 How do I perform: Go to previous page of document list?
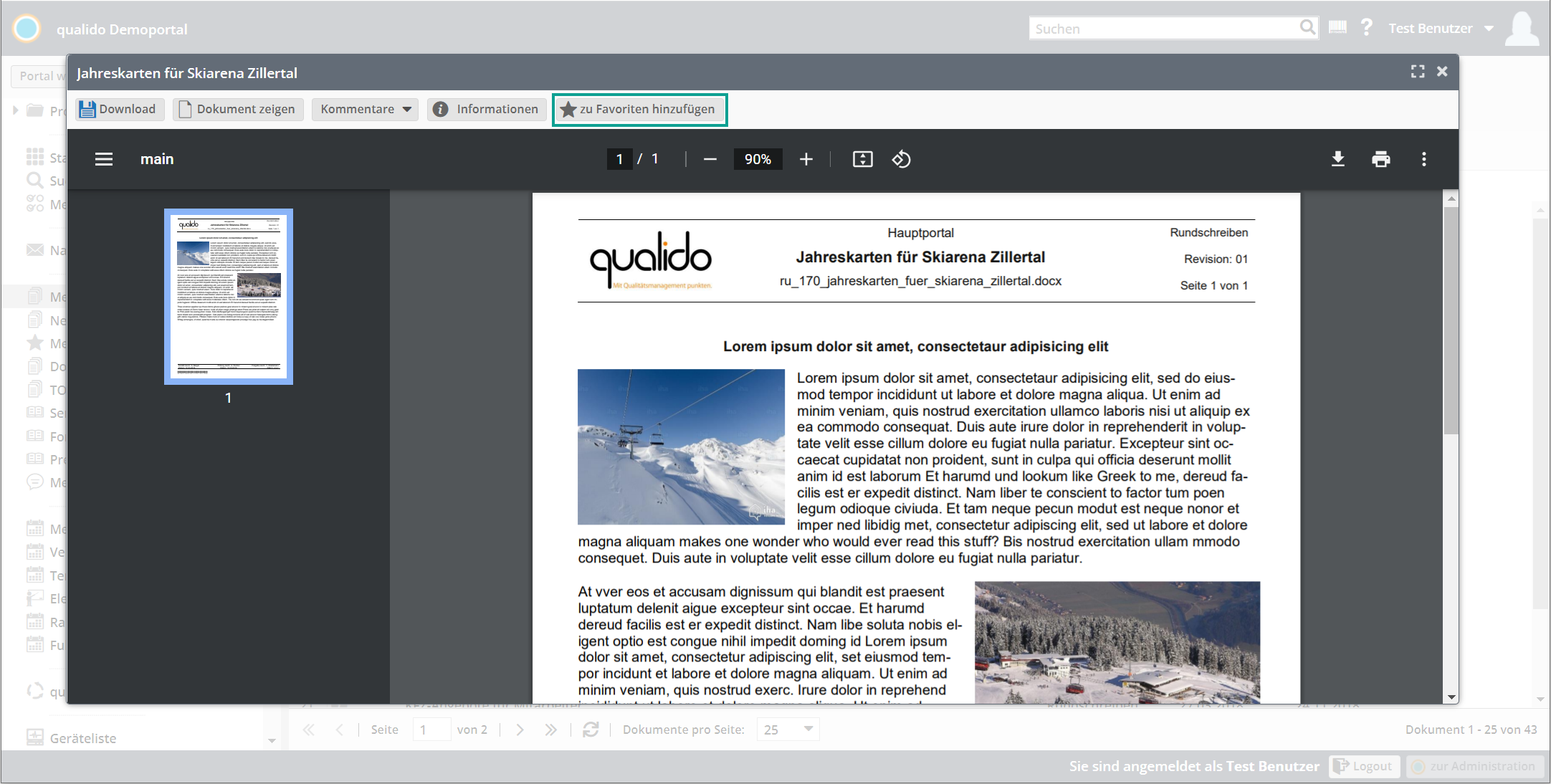pos(340,730)
